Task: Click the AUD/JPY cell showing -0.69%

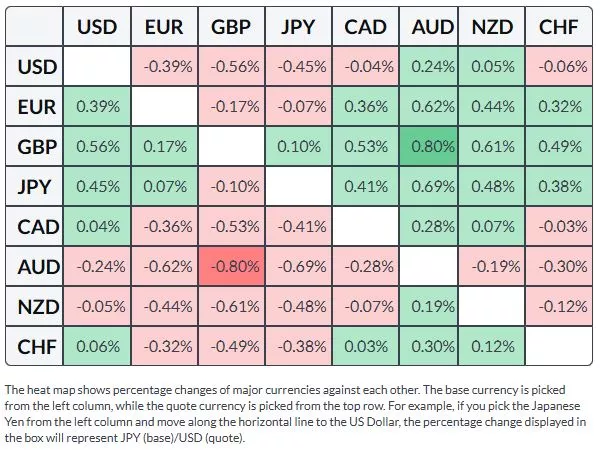Action: point(297,267)
